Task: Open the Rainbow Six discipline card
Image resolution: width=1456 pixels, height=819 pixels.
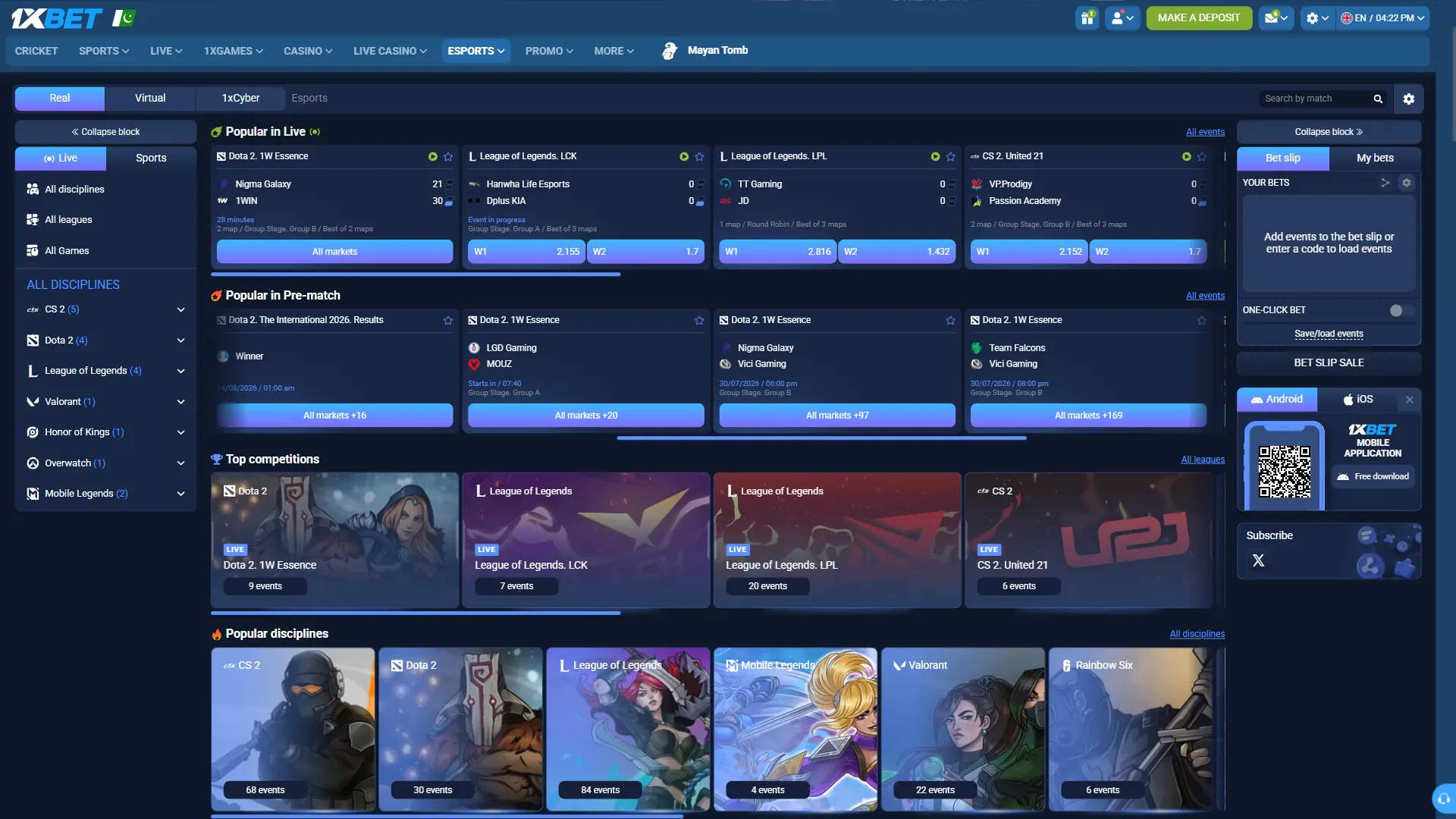Action: [x=1130, y=730]
